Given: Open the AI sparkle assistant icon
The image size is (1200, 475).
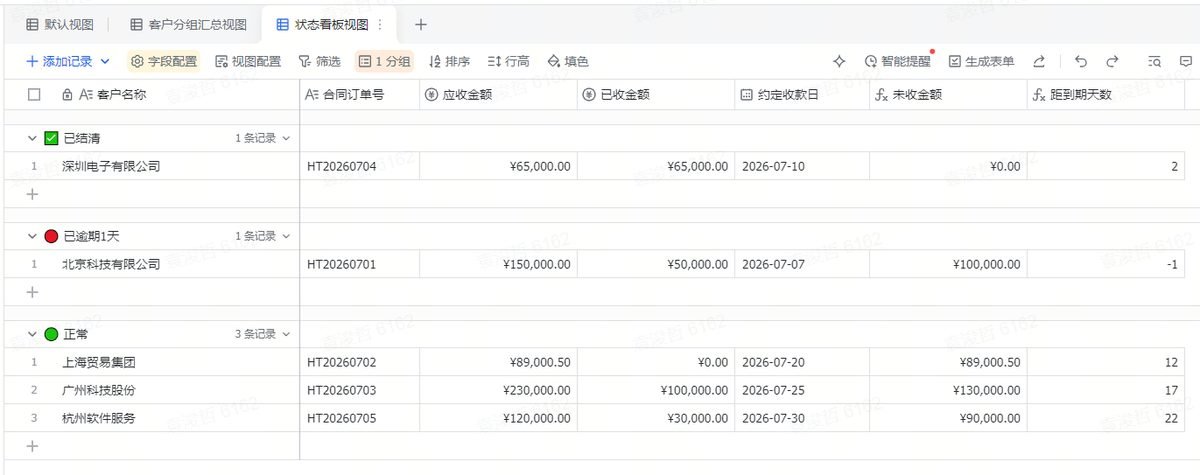Looking at the screenshot, I should pyautogui.click(x=839, y=62).
